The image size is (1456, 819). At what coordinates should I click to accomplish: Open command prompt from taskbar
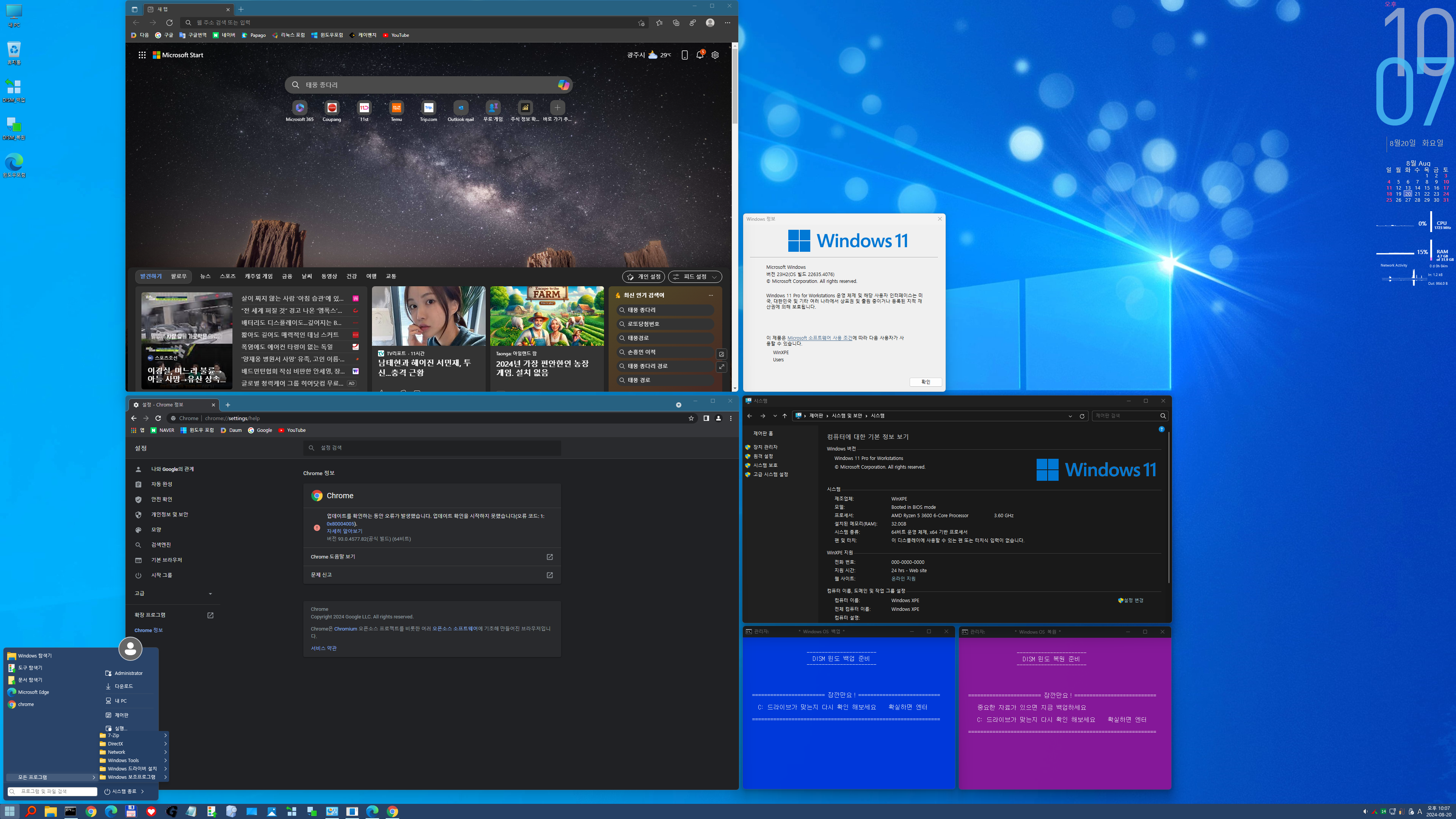click(71, 812)
